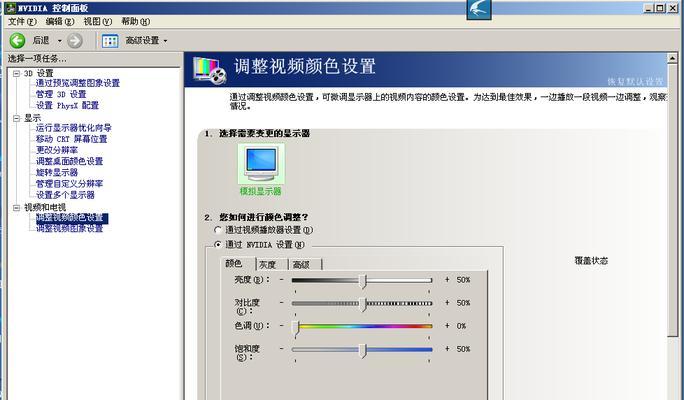Open 调整视频图象设置 task

(69, 229)
